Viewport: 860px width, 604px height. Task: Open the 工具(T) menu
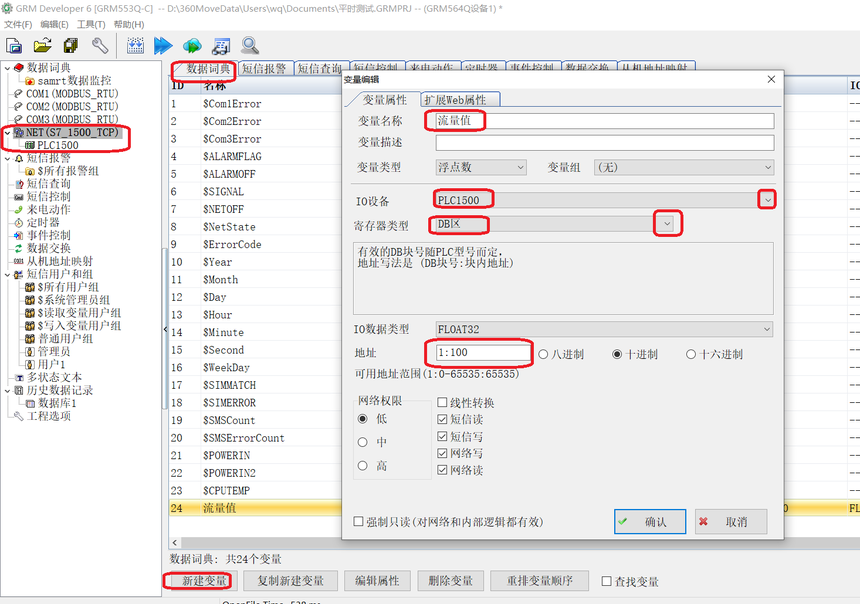[91, 24]
